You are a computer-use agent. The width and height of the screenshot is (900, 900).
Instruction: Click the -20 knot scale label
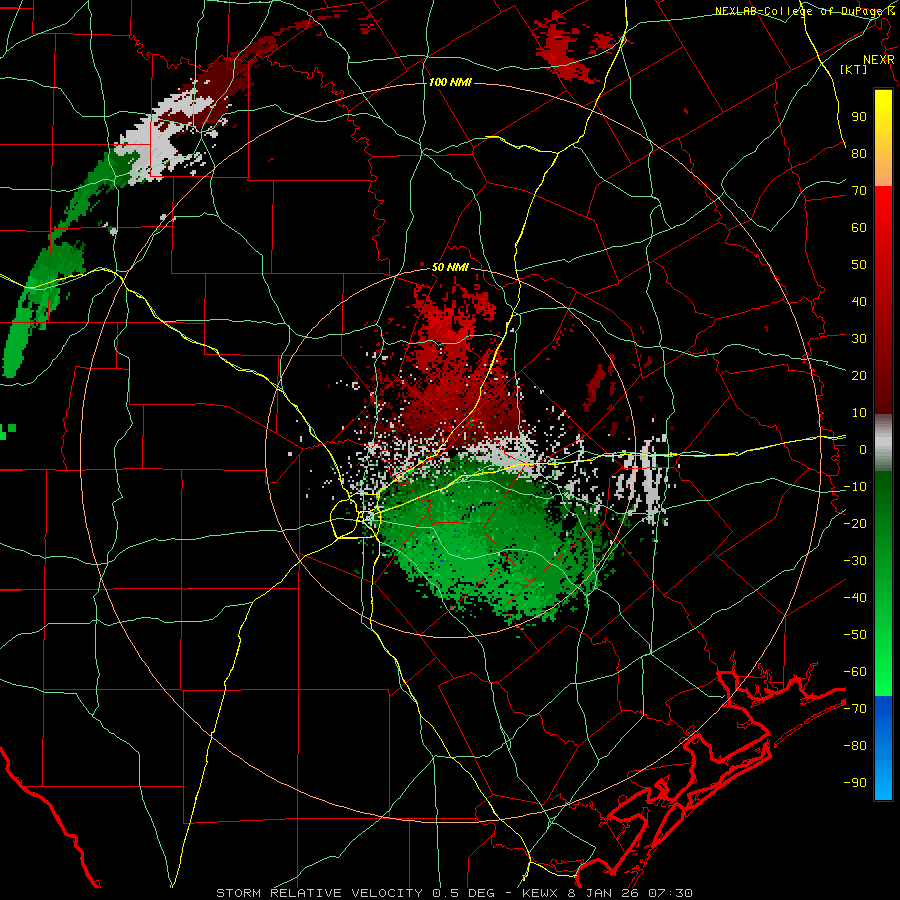click(855, 523)
